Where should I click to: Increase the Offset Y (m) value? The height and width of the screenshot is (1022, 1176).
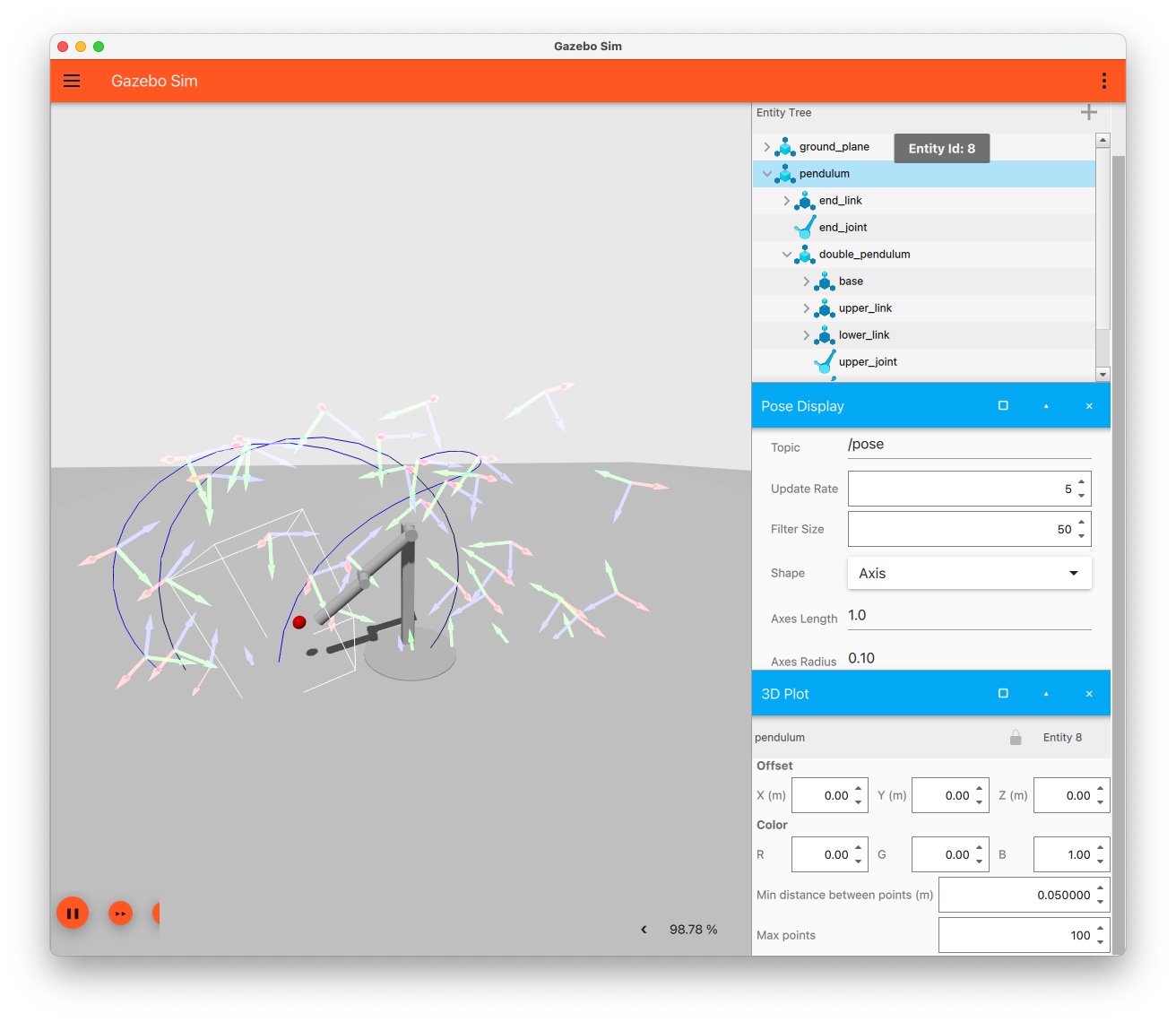[x=979, y=789]
